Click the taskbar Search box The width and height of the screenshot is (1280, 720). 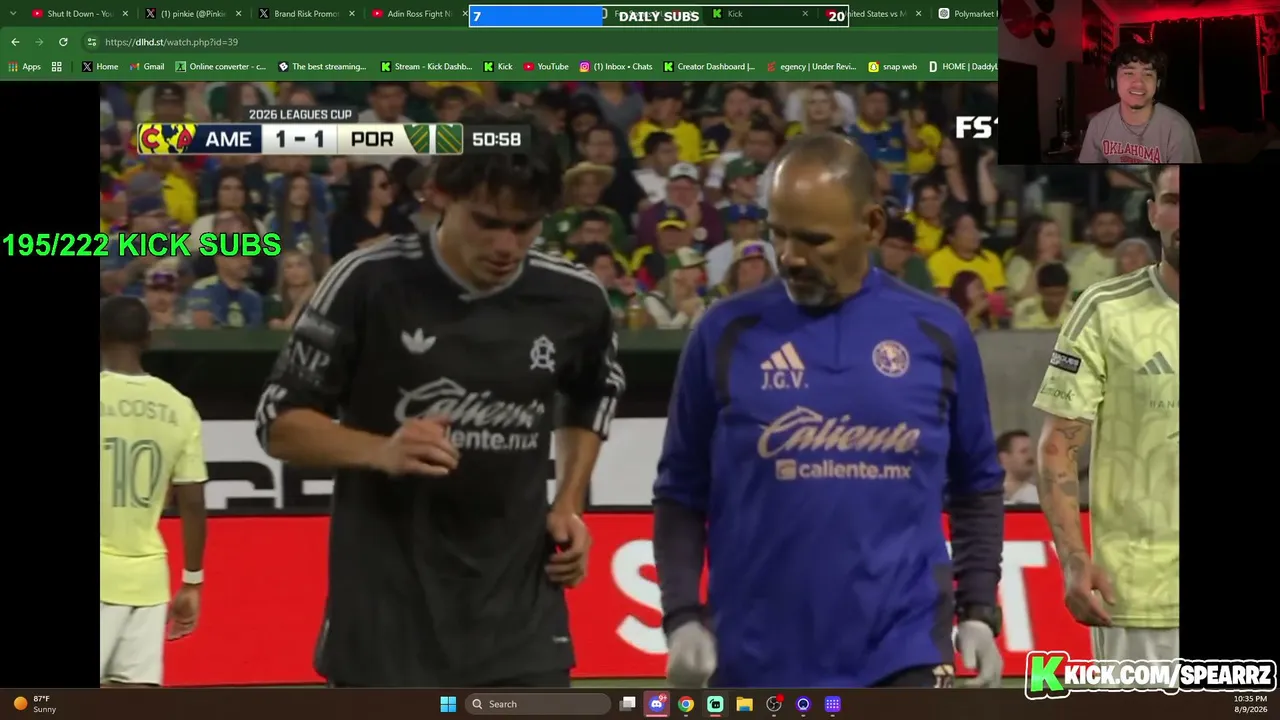tap(540, 704)
